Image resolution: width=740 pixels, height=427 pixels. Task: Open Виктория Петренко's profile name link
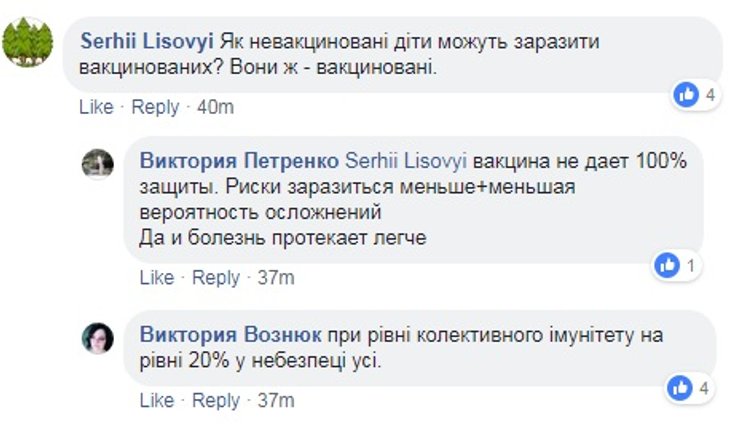238,160
